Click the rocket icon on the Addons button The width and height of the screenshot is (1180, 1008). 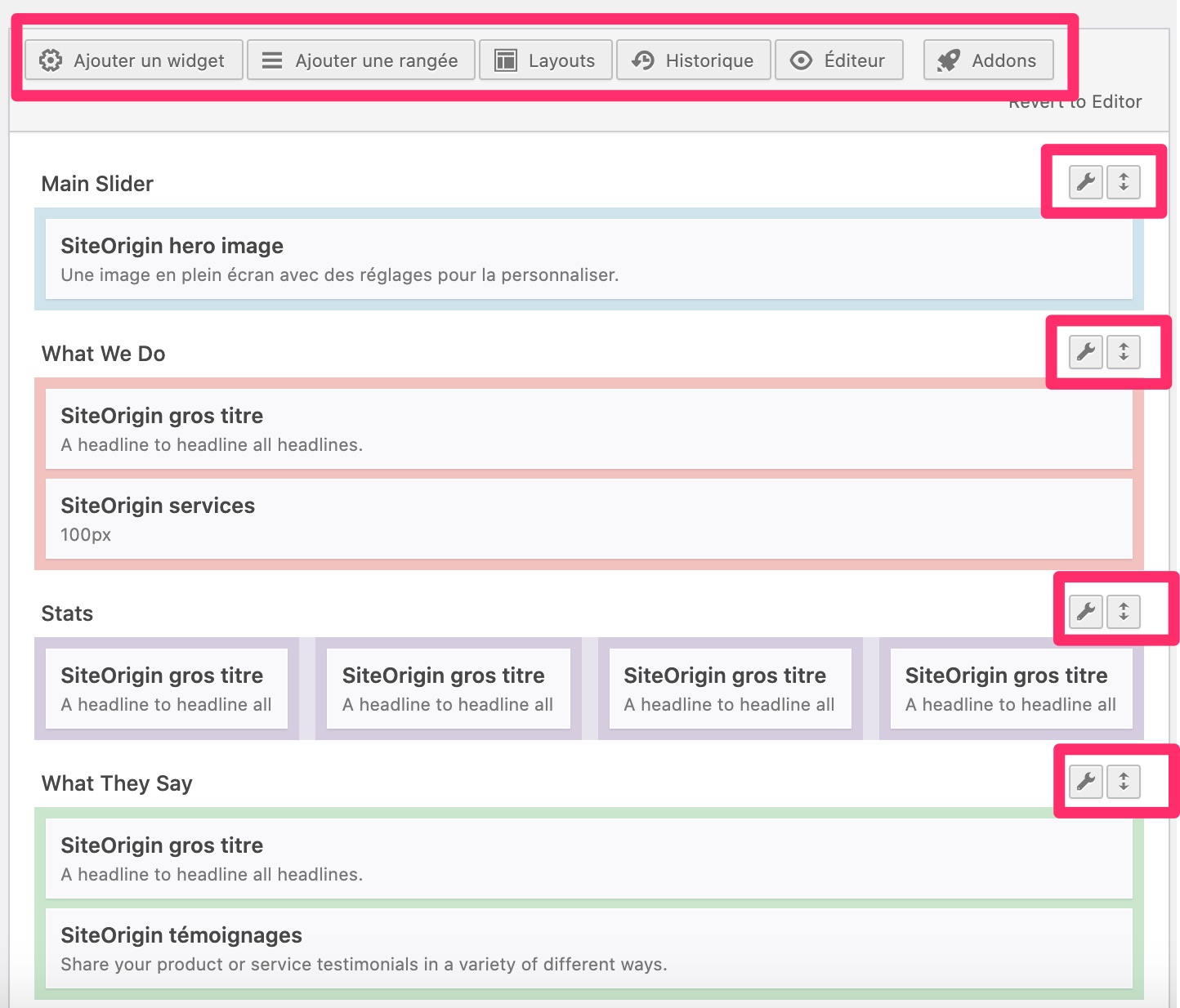[x=948, y=60]
